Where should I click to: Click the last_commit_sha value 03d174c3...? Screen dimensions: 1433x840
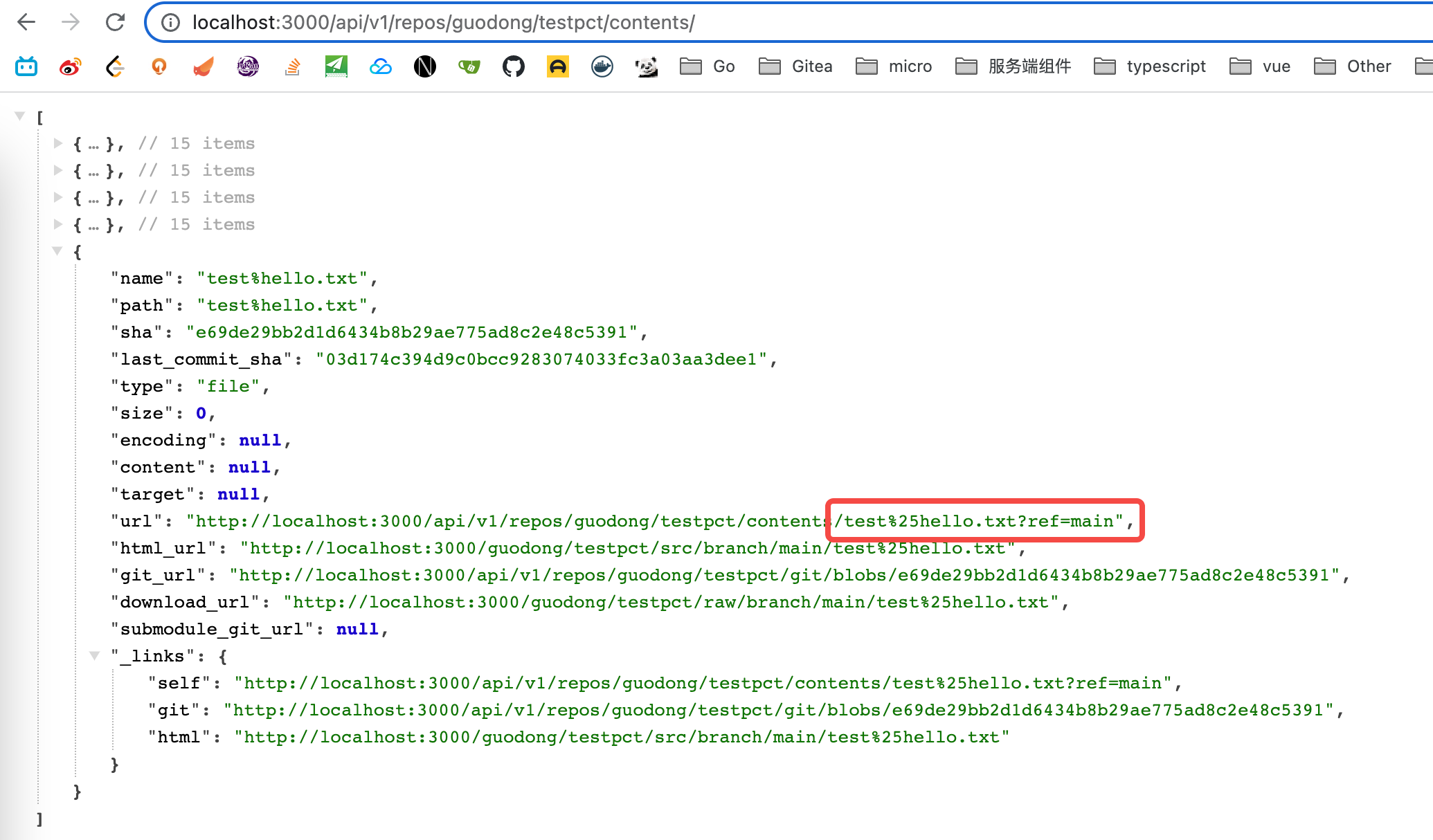pos(541,359)
